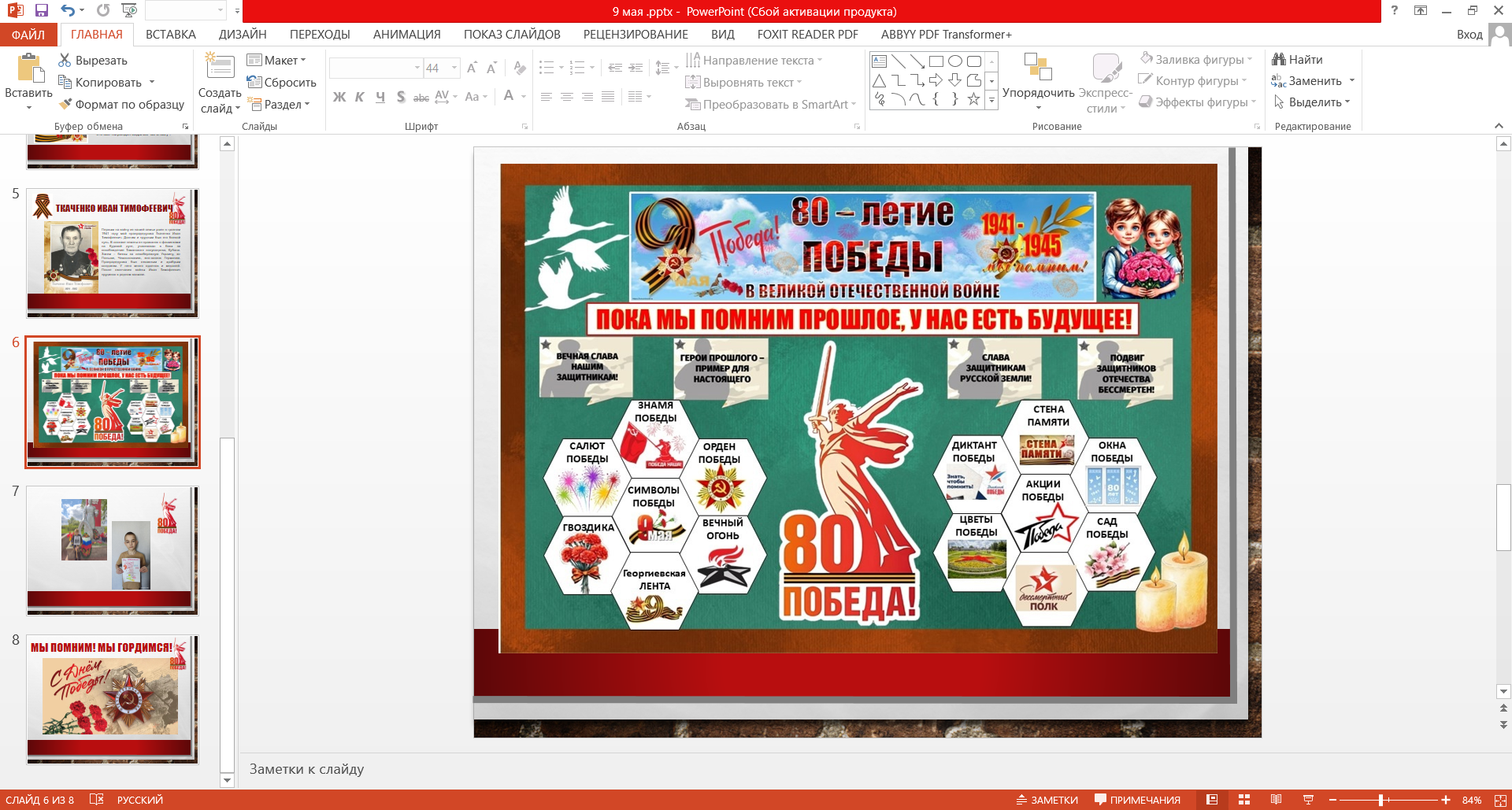Switch to АНИМАЦИЯ tab
The width and height of the screenshot is (1512, 810).
coord(407,35)
